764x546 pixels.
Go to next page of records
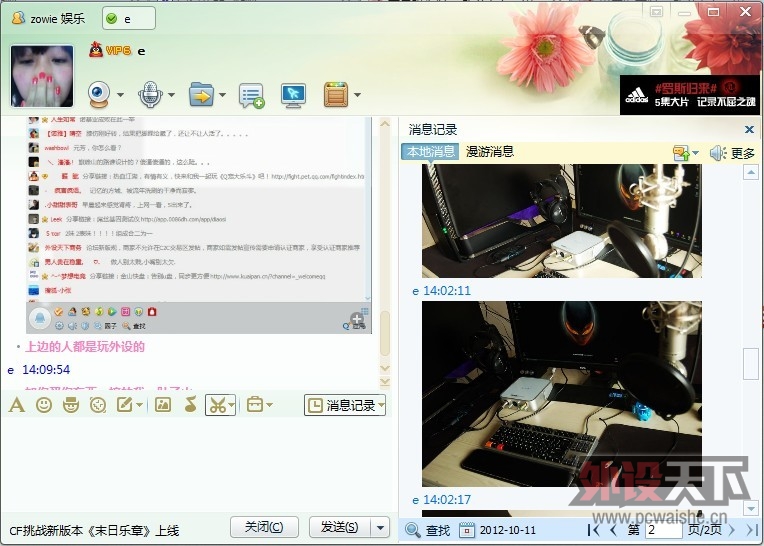[x=731, y=530]
